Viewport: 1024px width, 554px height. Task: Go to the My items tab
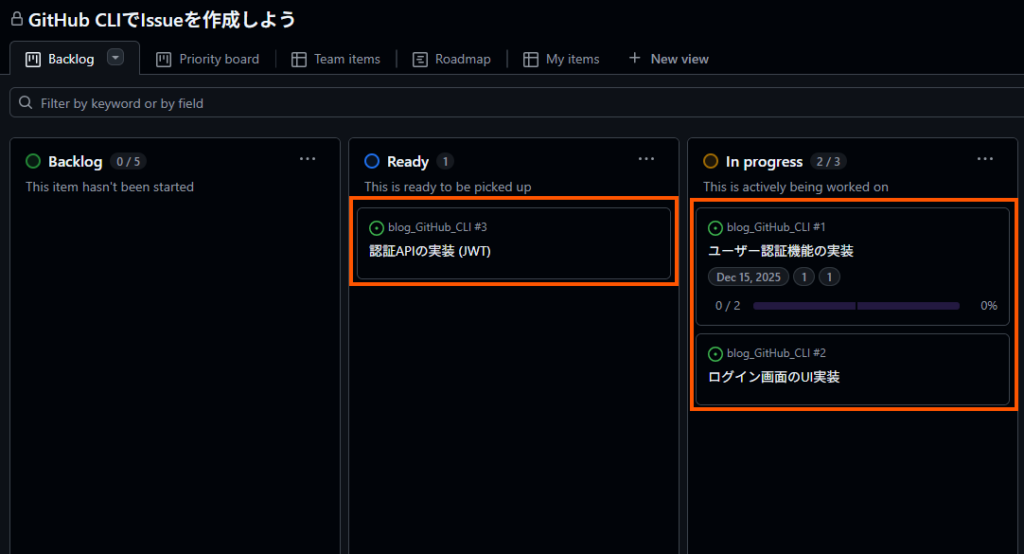point(561,59)
